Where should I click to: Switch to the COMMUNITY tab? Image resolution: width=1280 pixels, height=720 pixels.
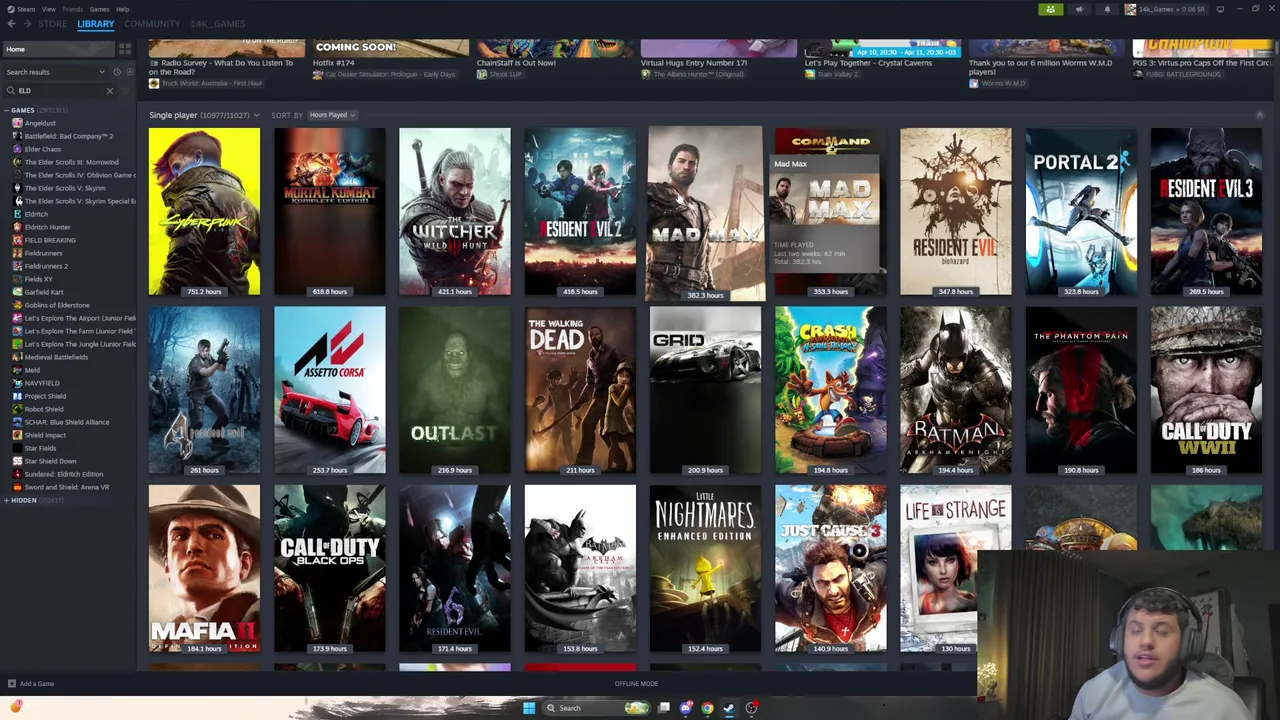152,24
